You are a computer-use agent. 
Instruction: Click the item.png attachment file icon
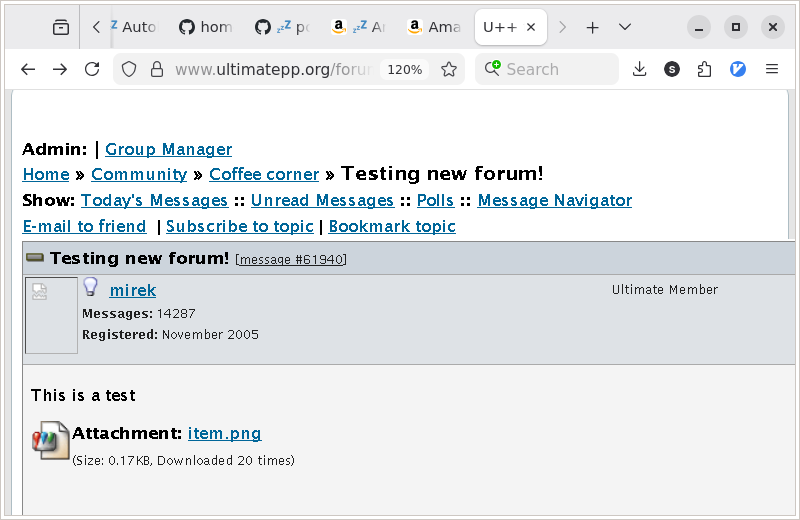pyautogui.click(x=50, y=440)
